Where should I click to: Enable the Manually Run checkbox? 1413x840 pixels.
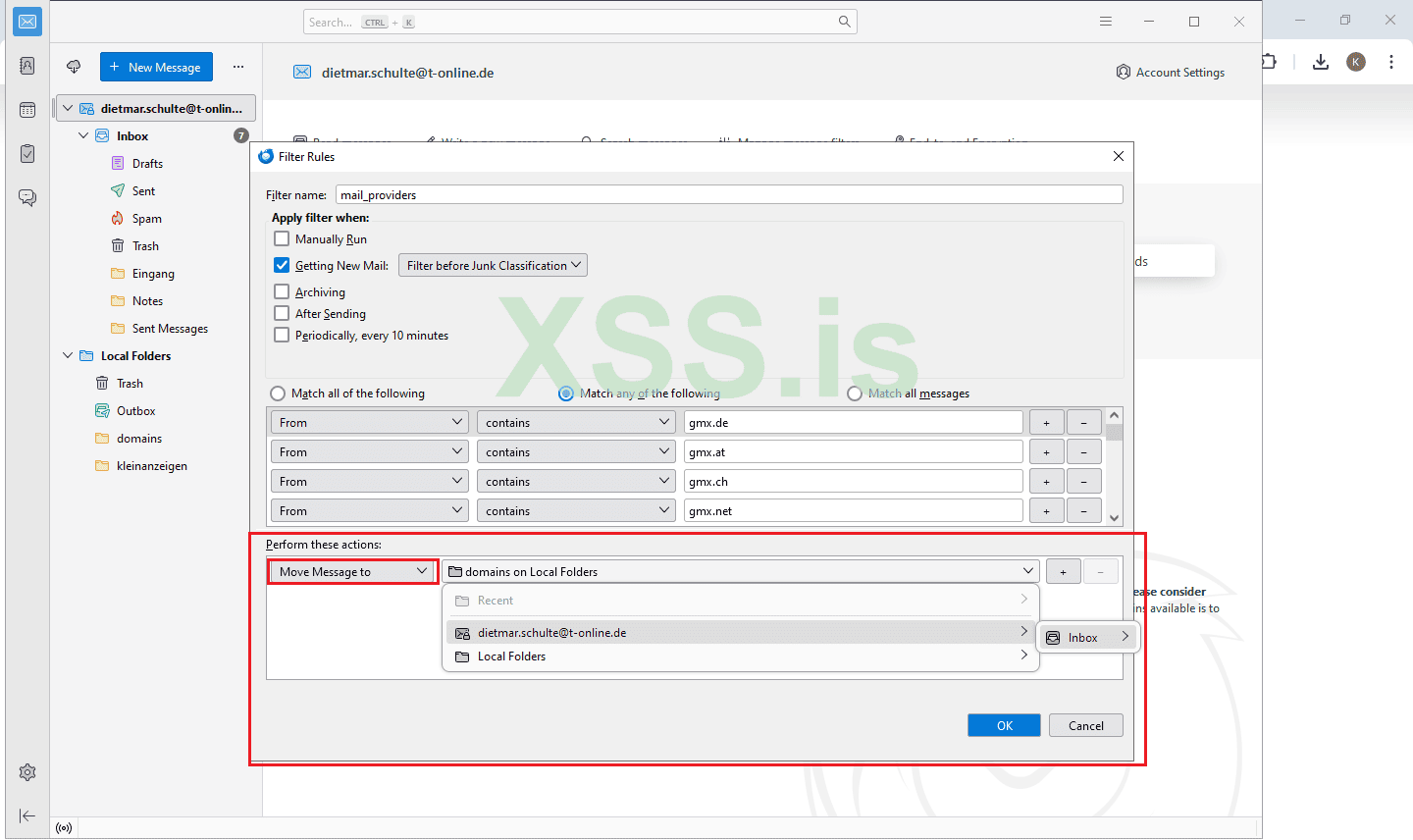click(x=282, y=238)
